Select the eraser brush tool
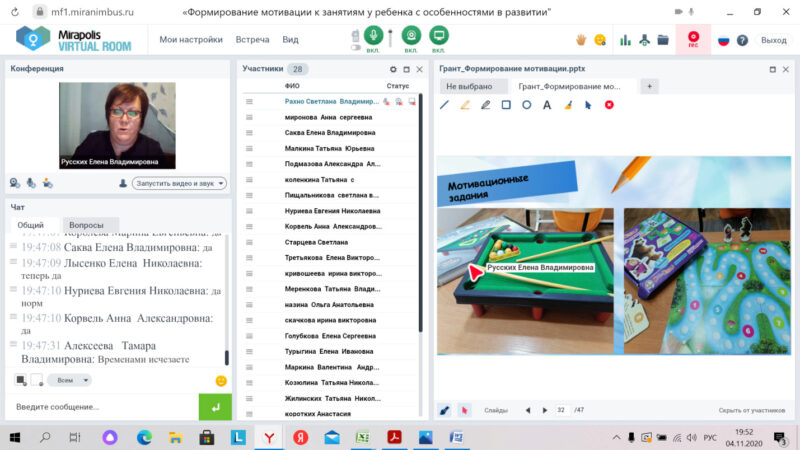The image size is (800, 450). (x=568, y=105)
